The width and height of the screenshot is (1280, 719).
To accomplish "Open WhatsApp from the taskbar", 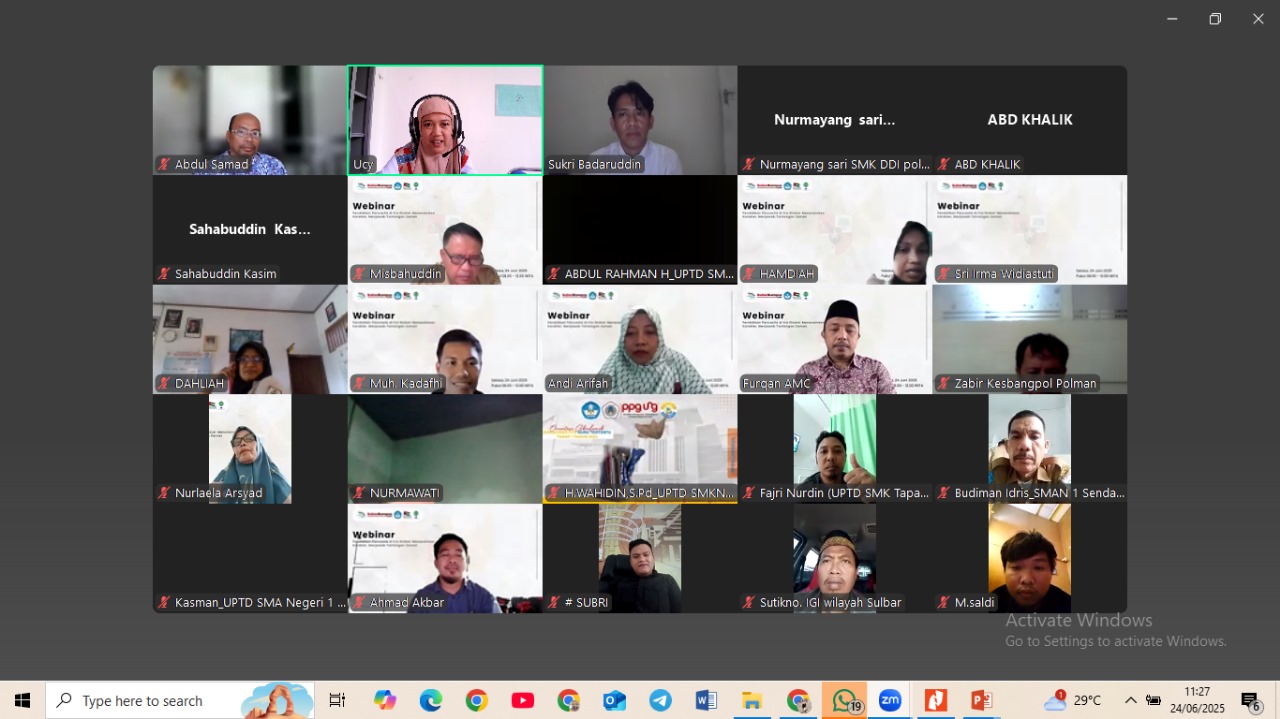I will tap(844, 701).
